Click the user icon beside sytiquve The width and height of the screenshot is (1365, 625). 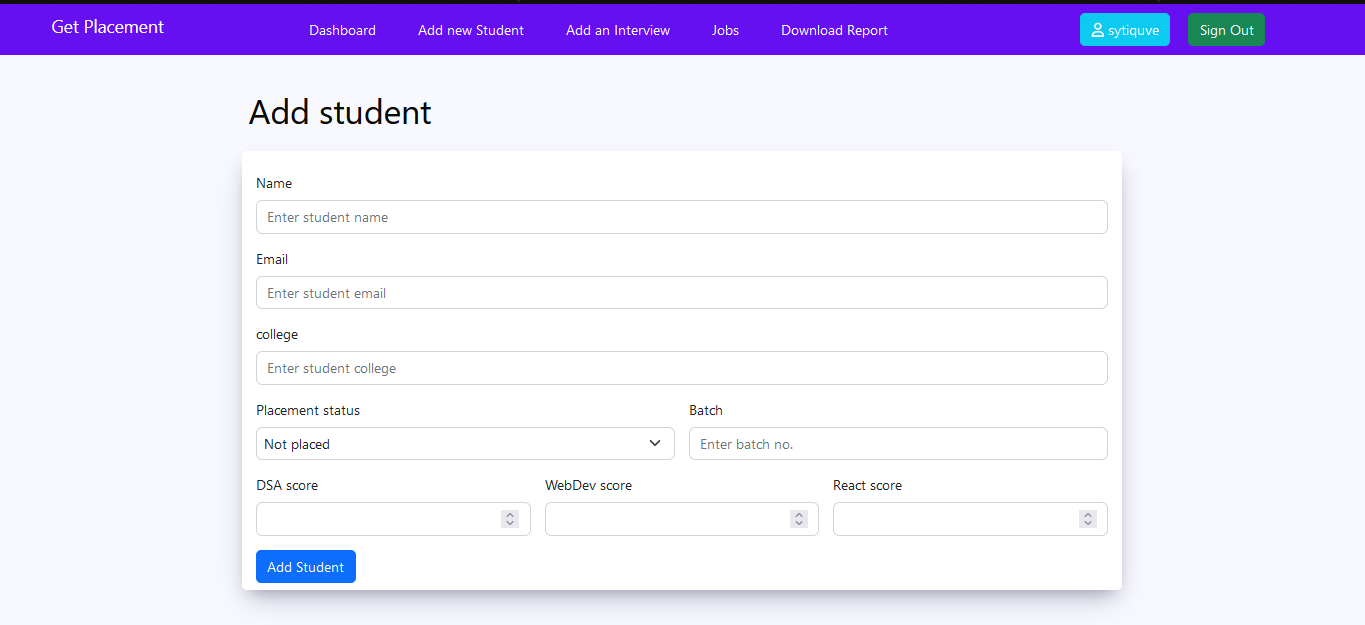(x=1098, y=30)
